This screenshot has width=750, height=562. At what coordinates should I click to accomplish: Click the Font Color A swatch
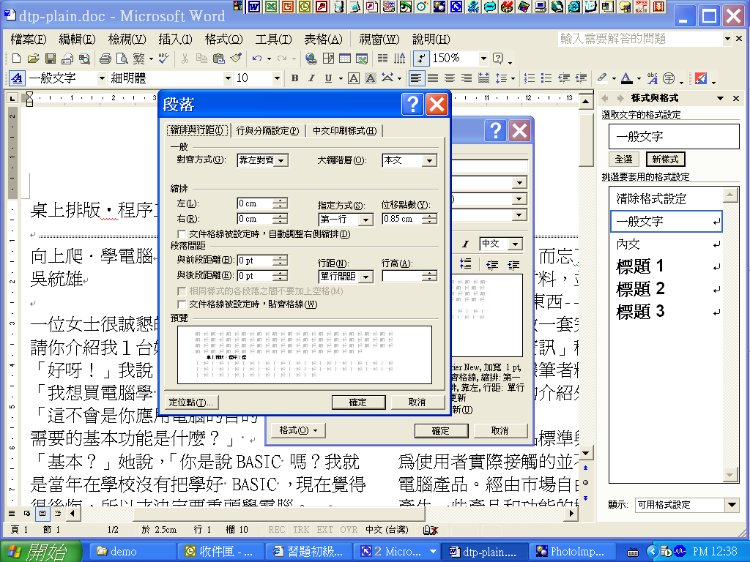pyautogui.click(x=627, y=78)
